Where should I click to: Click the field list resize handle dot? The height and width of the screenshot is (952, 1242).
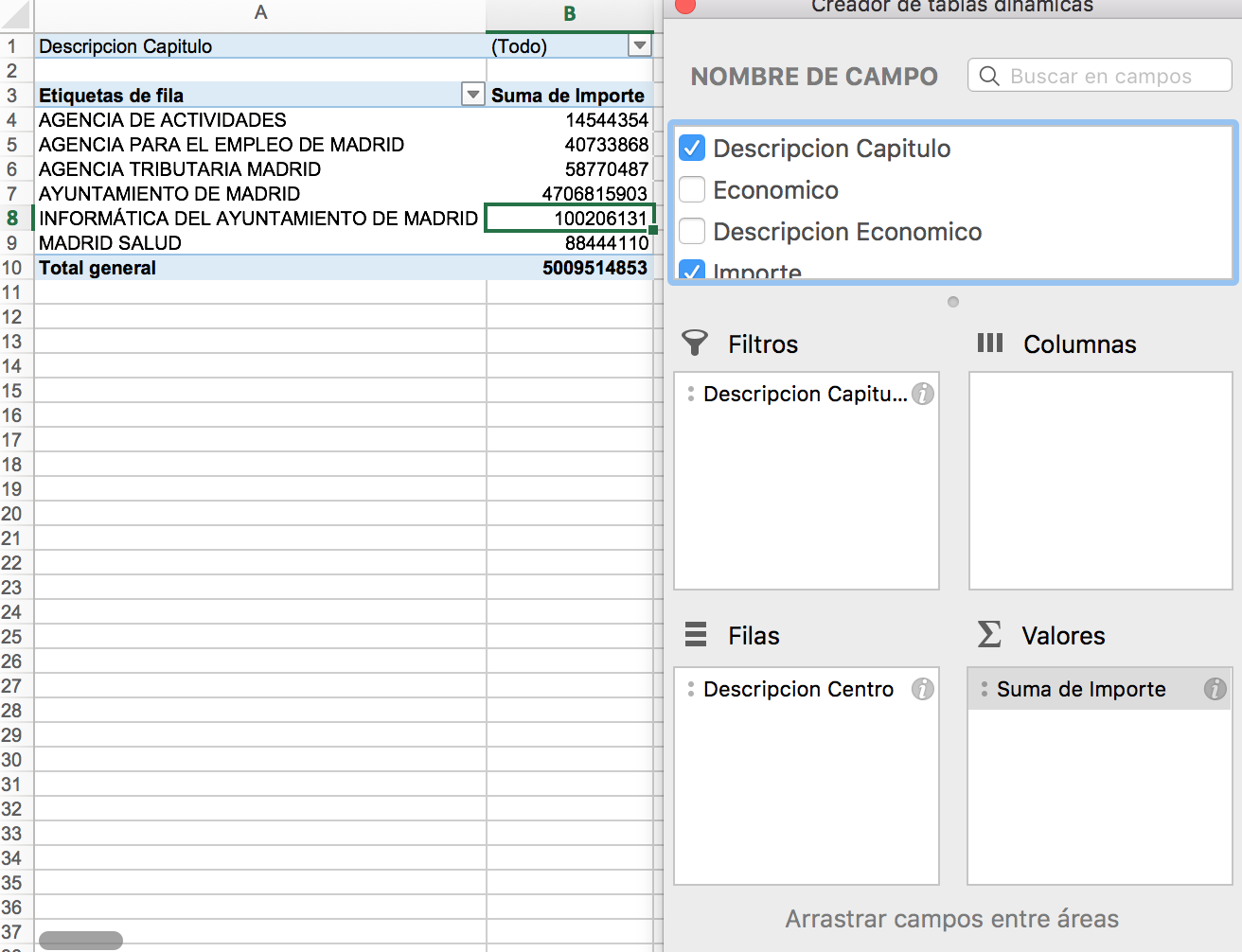pos(953,302)
